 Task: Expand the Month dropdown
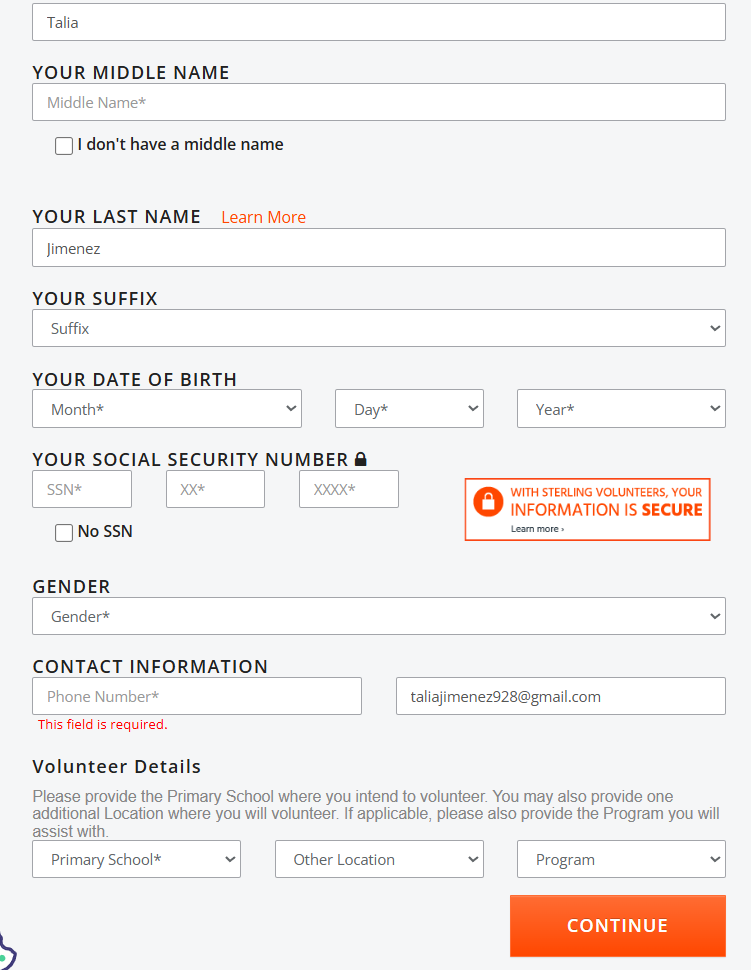pos(167,409)
